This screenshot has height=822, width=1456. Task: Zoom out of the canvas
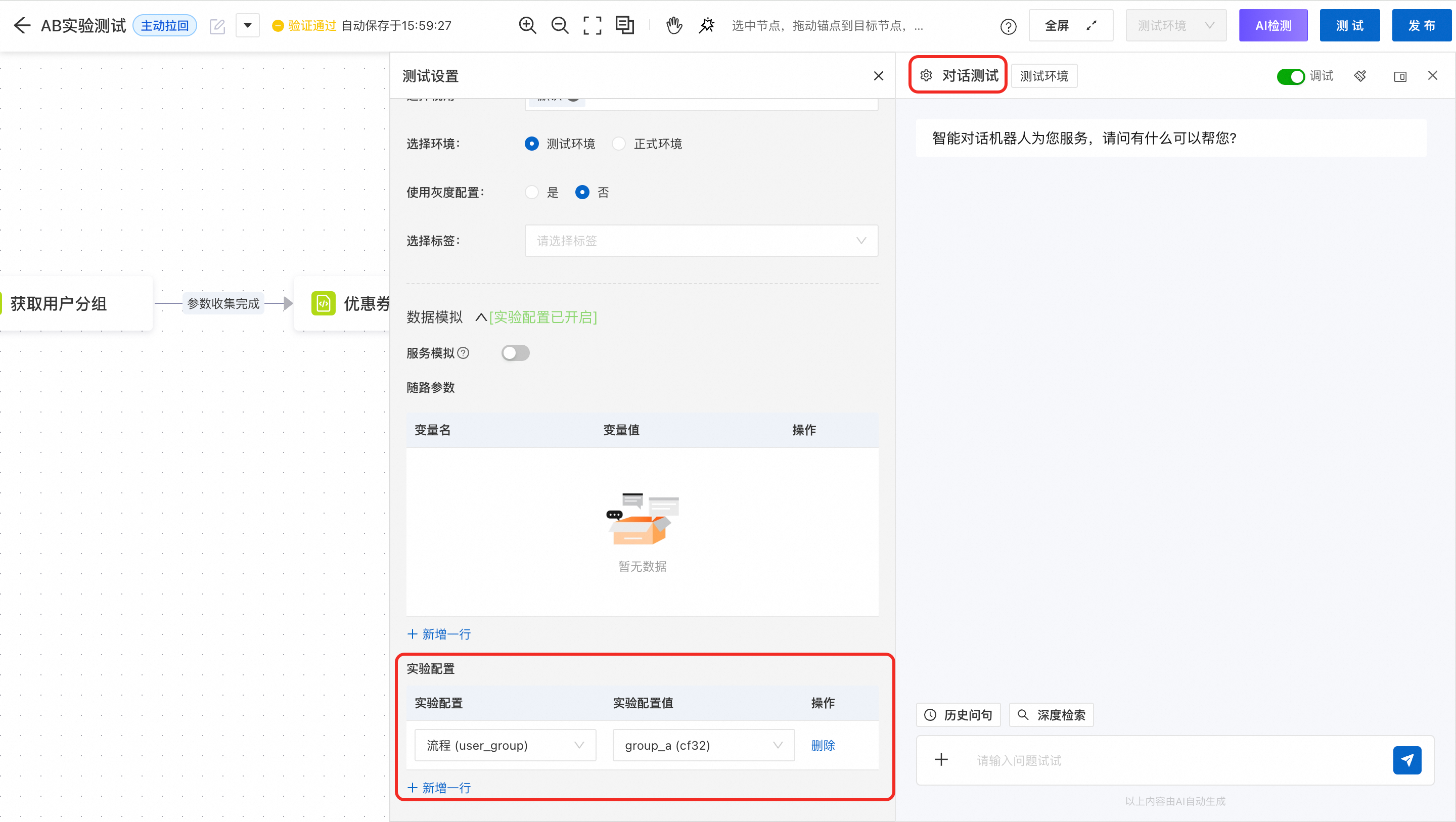pyautogui.click(x=560, y=25)
